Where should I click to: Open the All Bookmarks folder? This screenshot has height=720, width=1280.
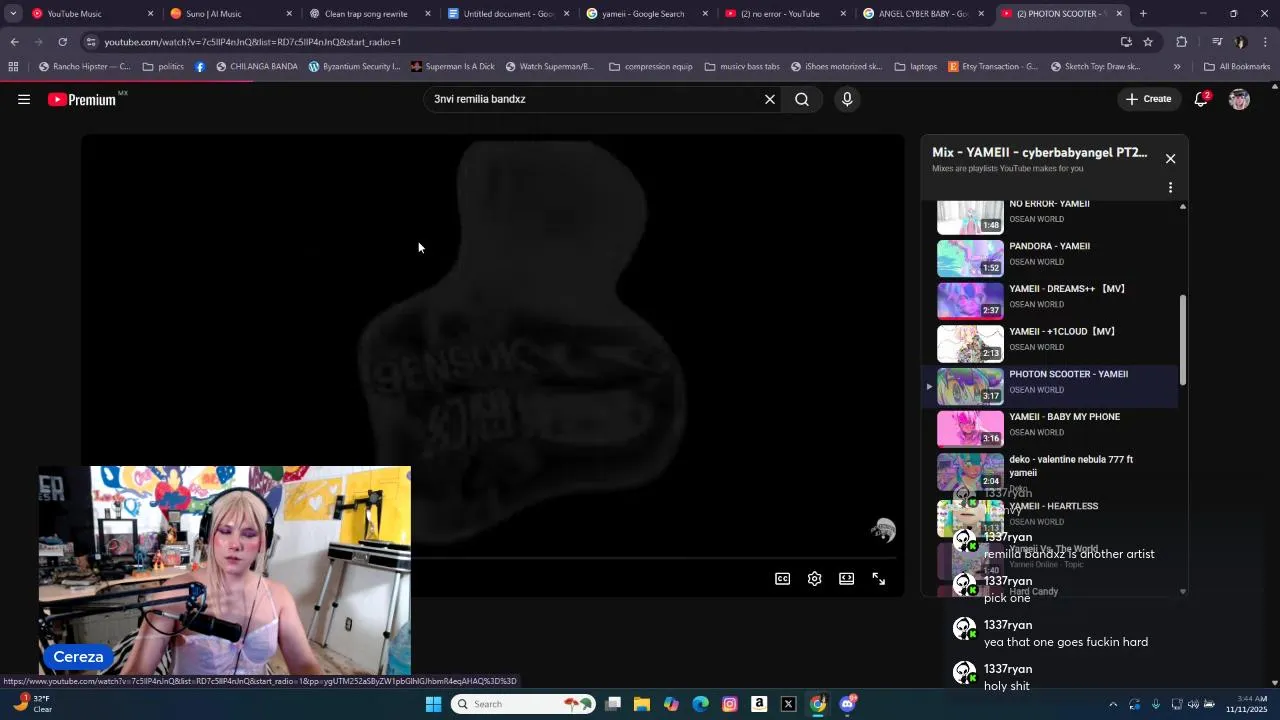1237,67
